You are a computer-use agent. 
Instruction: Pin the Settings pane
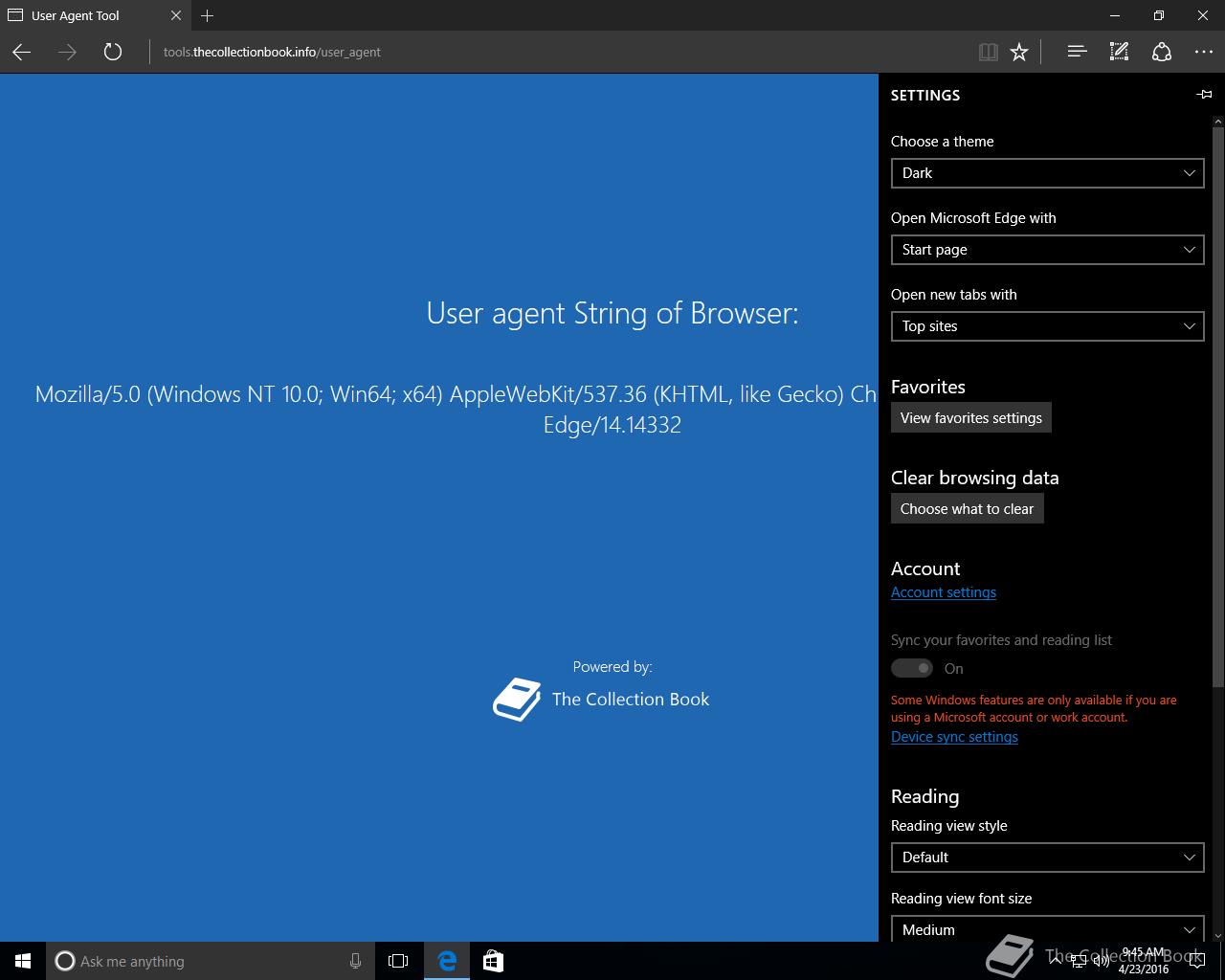[1204, 94]
